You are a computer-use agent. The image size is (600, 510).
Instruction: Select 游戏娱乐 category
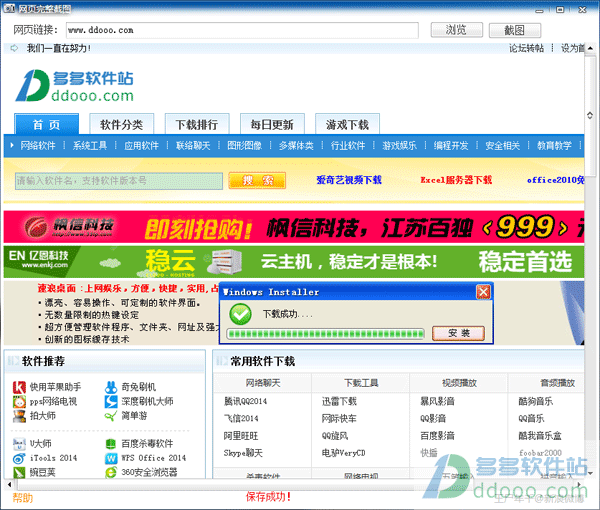pos(399,146)
